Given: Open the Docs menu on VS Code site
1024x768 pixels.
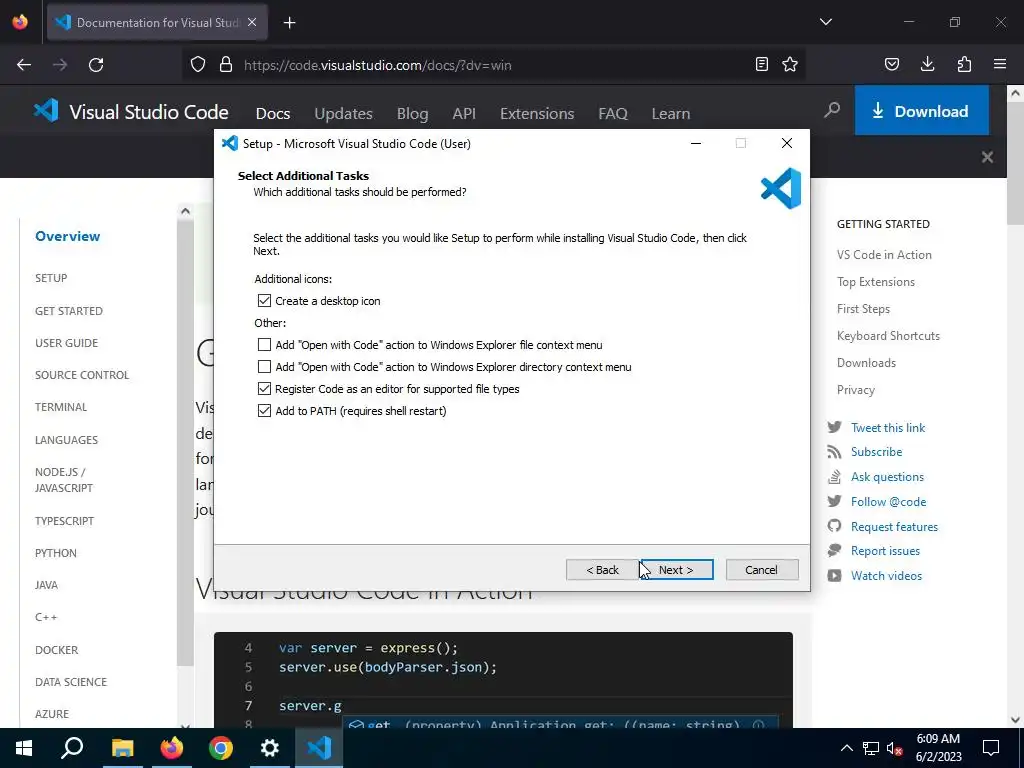Looking at the screenshot, I should coord(273,114).
